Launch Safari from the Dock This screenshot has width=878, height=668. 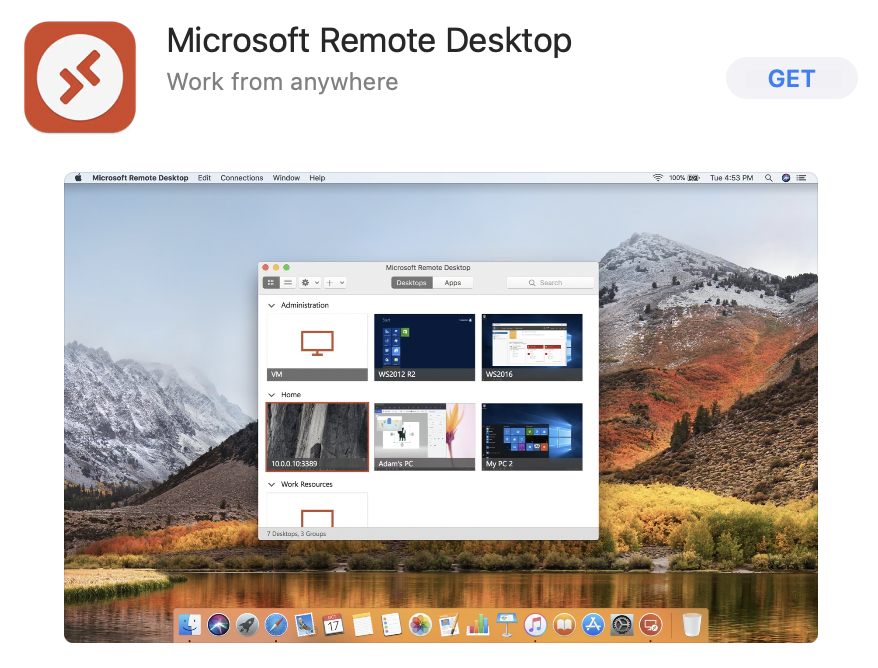tap(276, 625)
